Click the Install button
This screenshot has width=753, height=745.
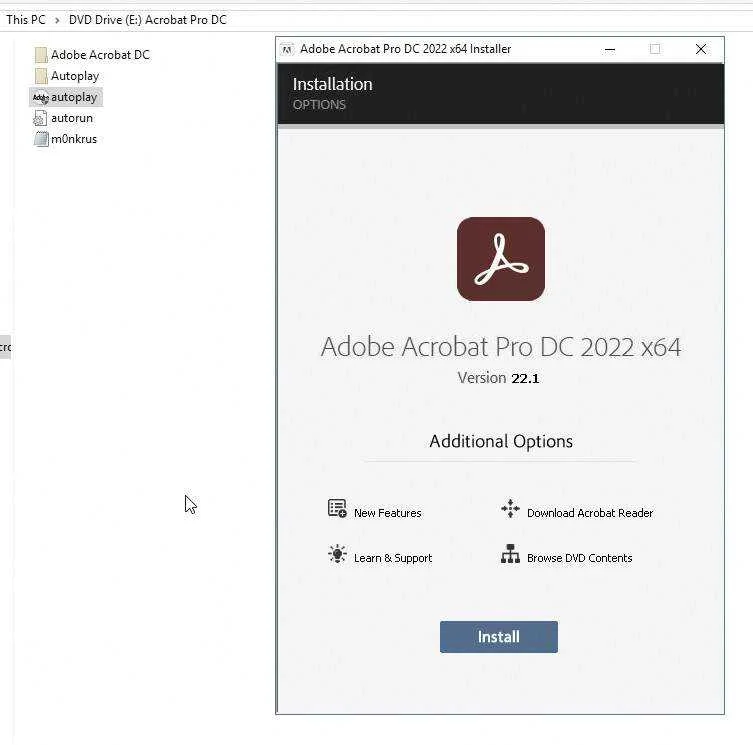click(498, 636)
